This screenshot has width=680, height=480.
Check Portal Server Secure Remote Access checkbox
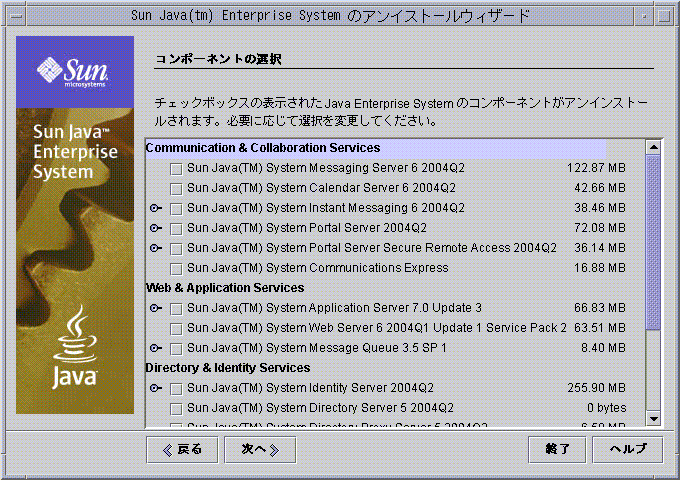click(x=176, y=249)
